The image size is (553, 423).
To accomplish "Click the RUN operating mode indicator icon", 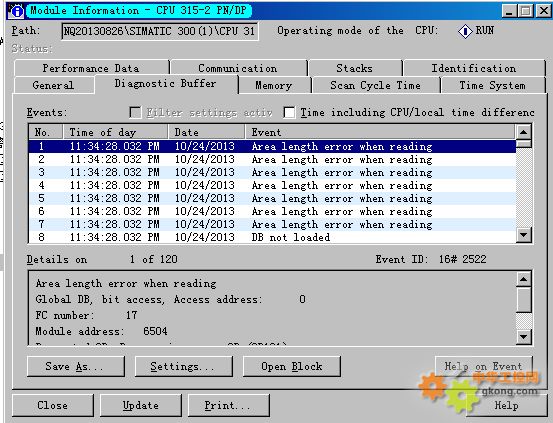I will 465,31.
